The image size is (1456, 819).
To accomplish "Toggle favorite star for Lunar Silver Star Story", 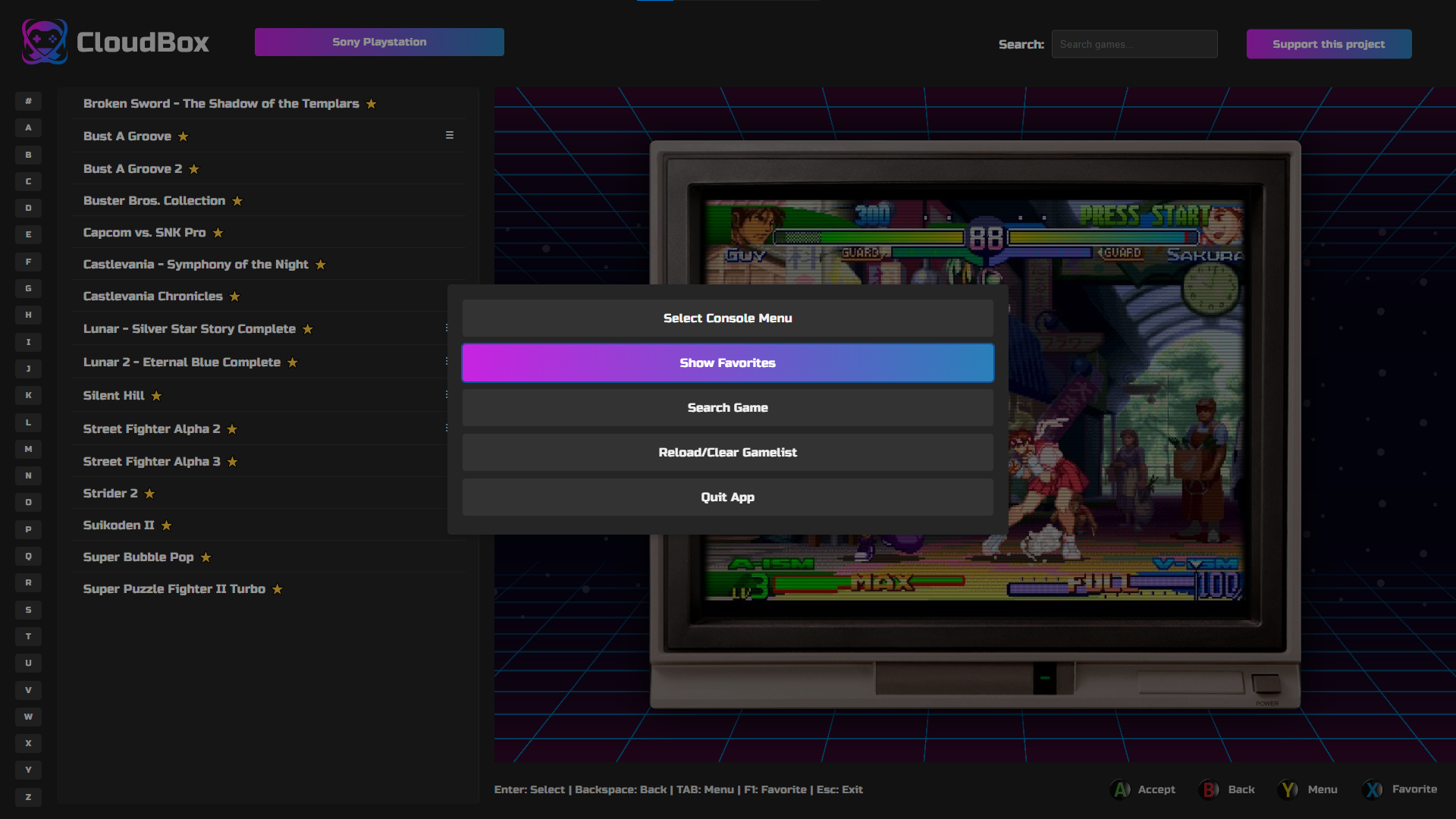I will [308, 329].
